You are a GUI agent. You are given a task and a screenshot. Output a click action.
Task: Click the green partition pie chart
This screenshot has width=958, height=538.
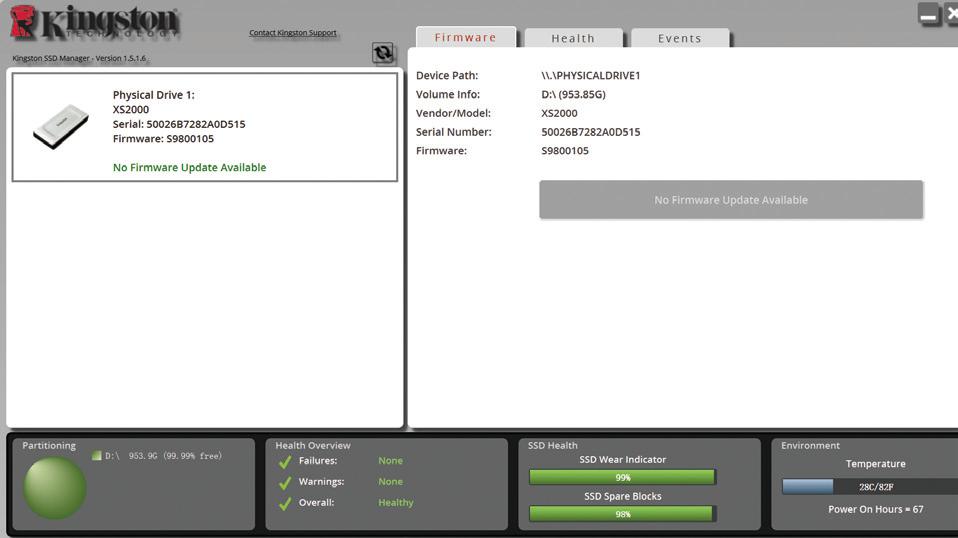pos(54,488)
